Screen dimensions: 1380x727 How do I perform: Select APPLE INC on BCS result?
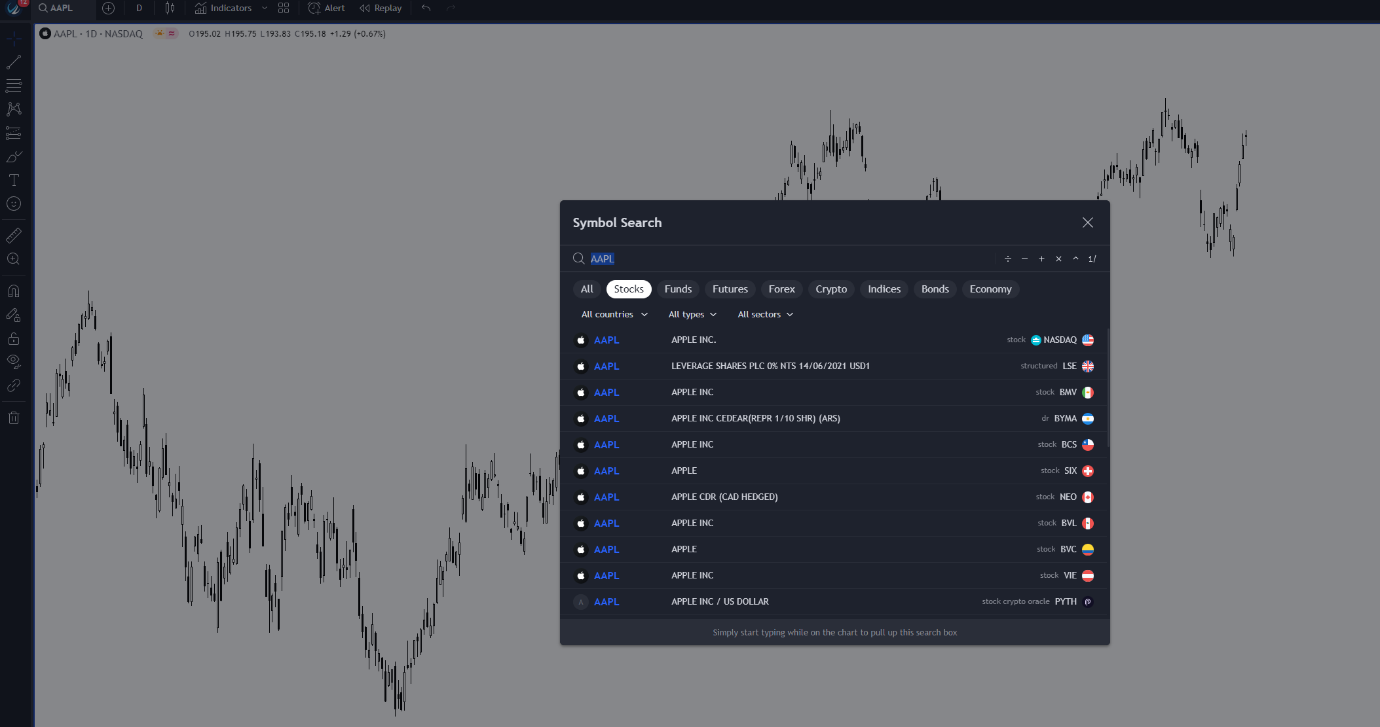(x=834, y=444)
